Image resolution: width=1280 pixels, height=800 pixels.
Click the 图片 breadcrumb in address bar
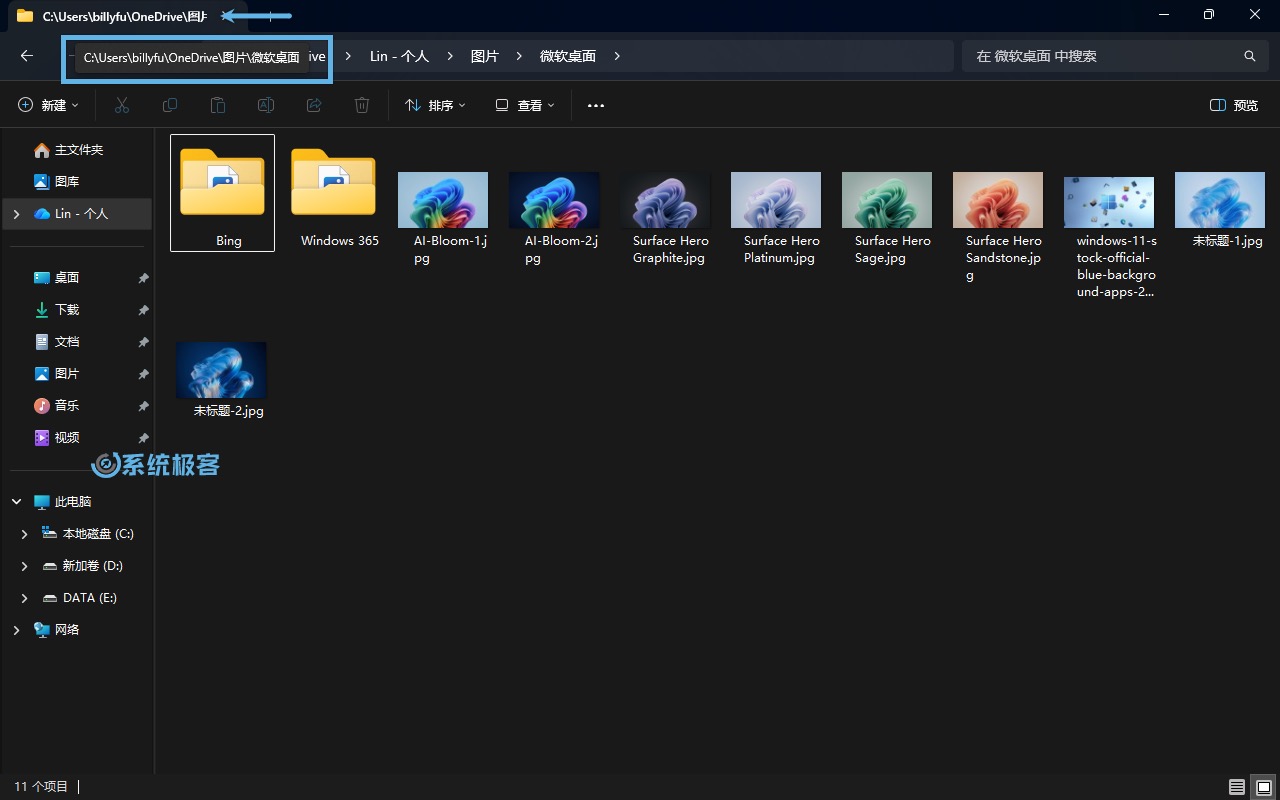click(485, 56)
